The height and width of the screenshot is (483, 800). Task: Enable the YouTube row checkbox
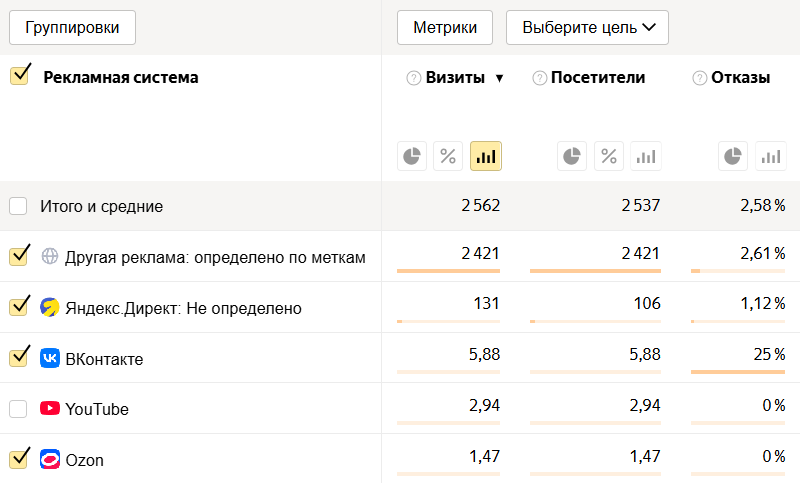18,408
